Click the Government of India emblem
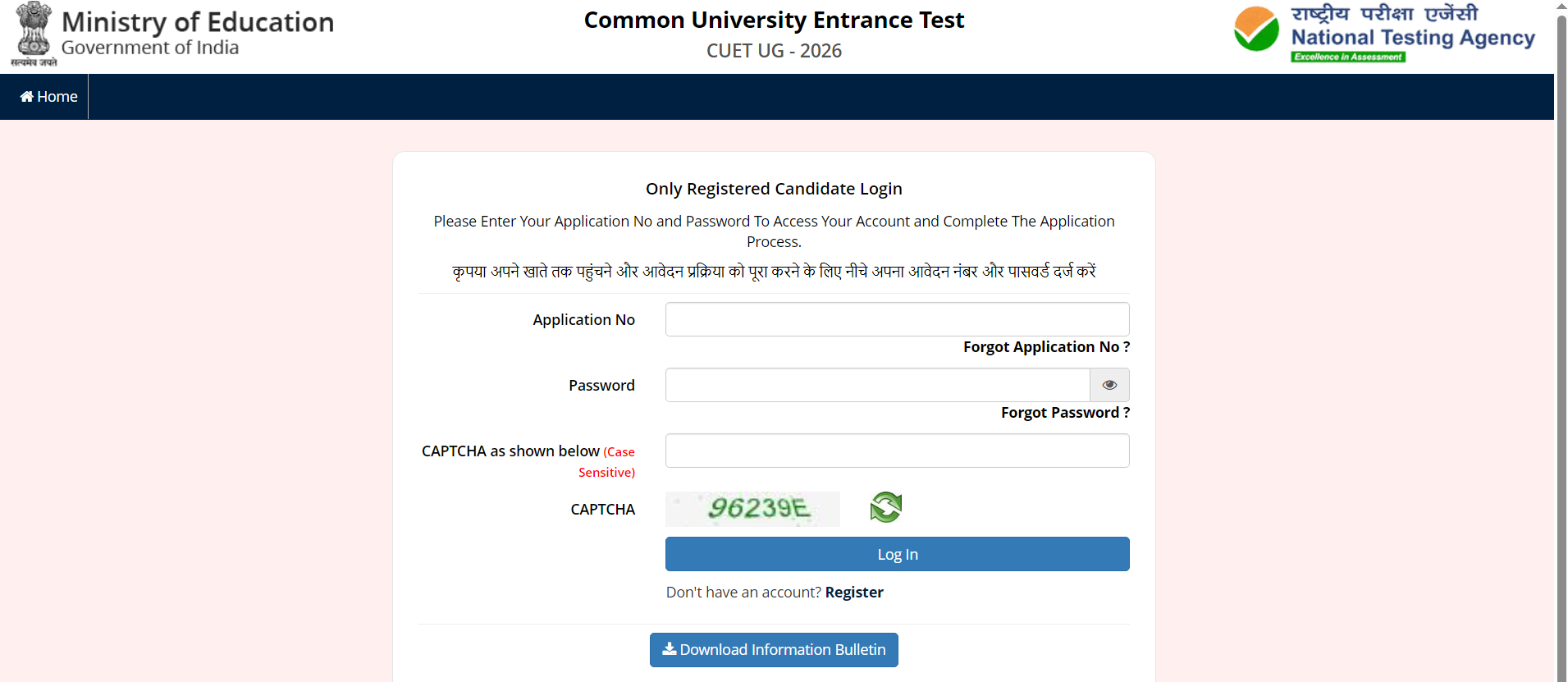This screenshot has height=682, width=1568. click(x=34, y=34)
